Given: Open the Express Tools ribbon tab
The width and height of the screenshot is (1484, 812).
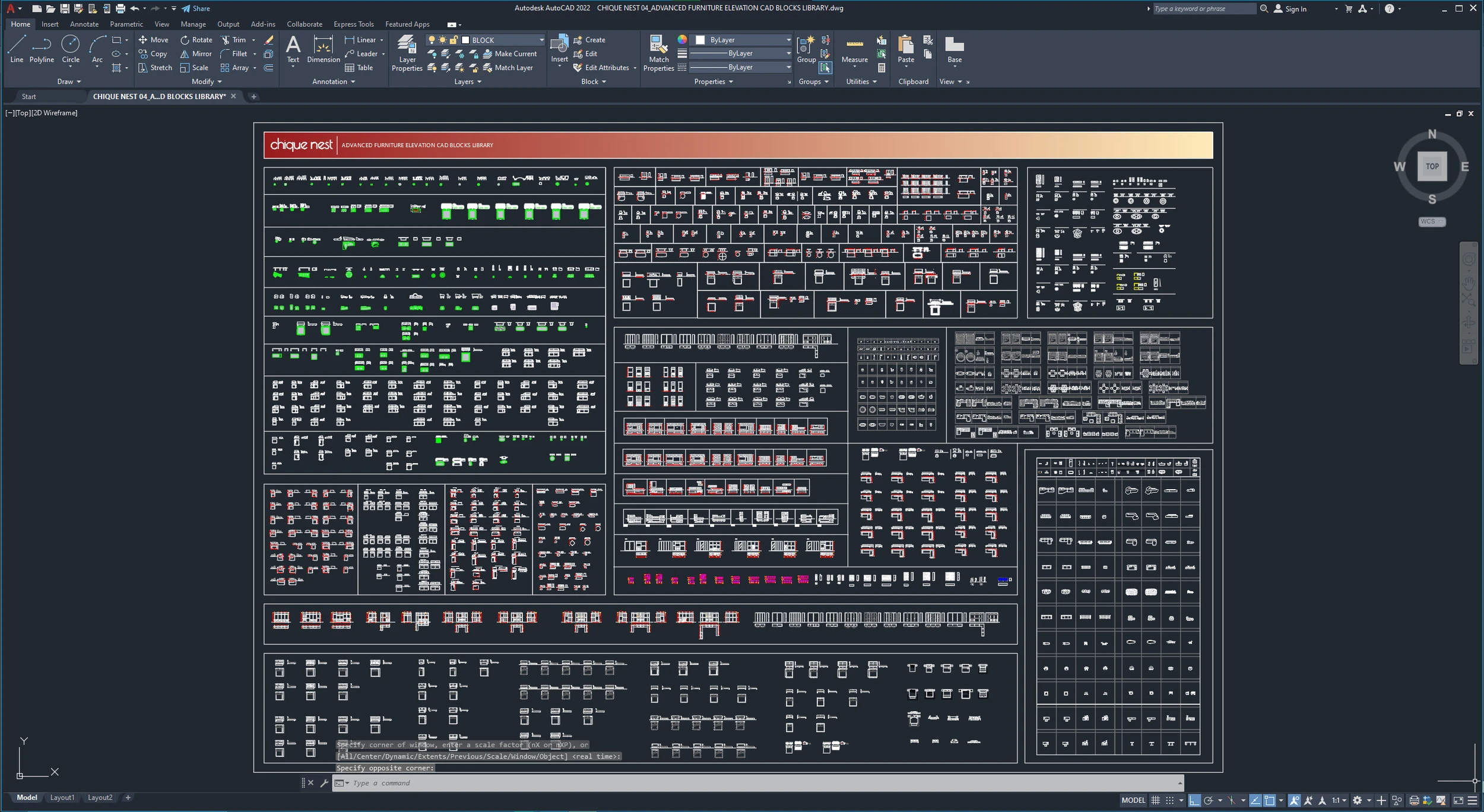Looking at the screenshot, I should [x=354, y=24].
